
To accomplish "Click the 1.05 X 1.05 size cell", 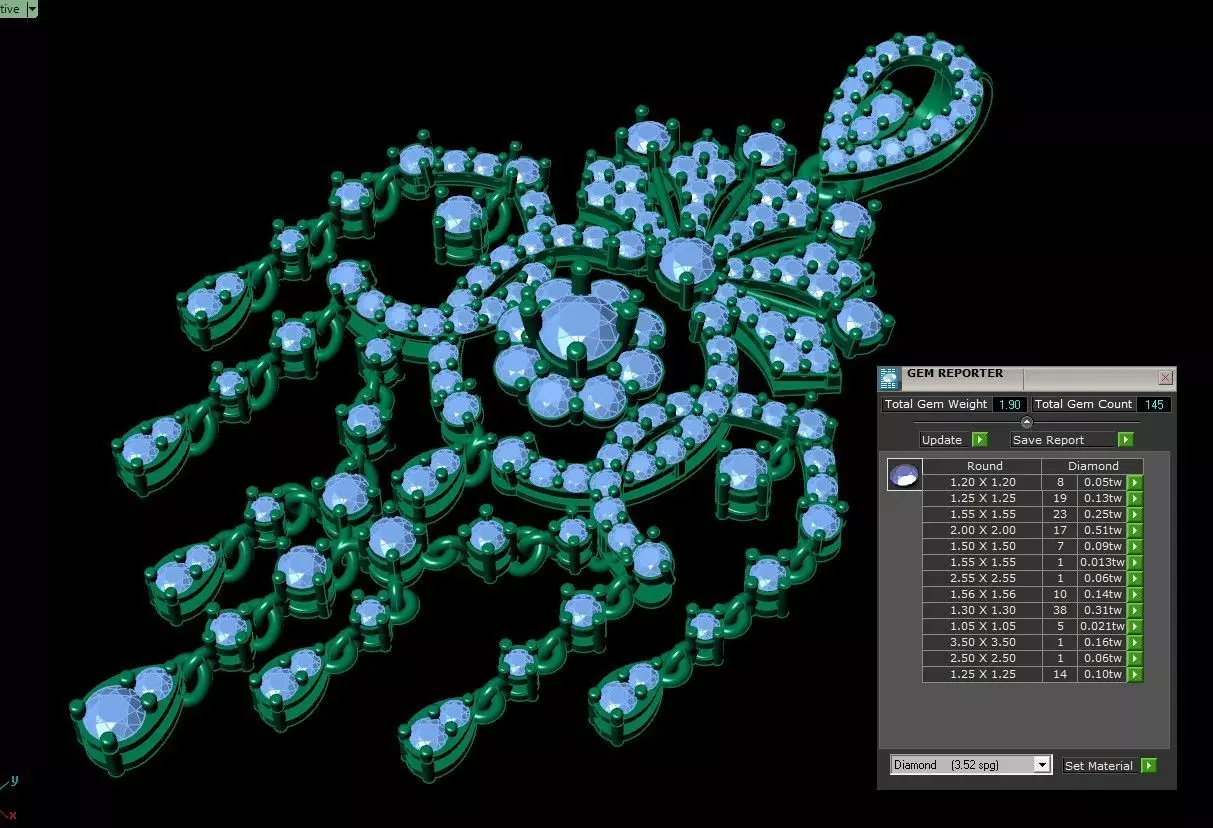I will [x=982, y=626].
